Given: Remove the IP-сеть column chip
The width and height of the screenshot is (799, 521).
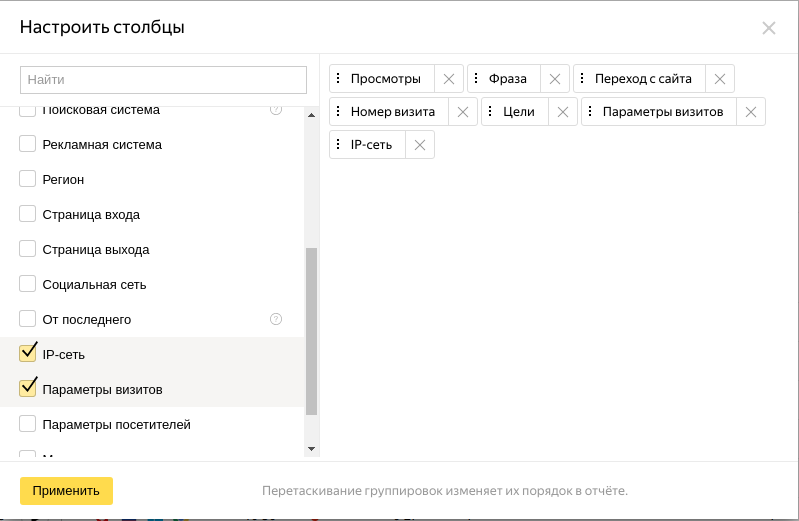Looking at the screenshot, I should pos(420,145).
